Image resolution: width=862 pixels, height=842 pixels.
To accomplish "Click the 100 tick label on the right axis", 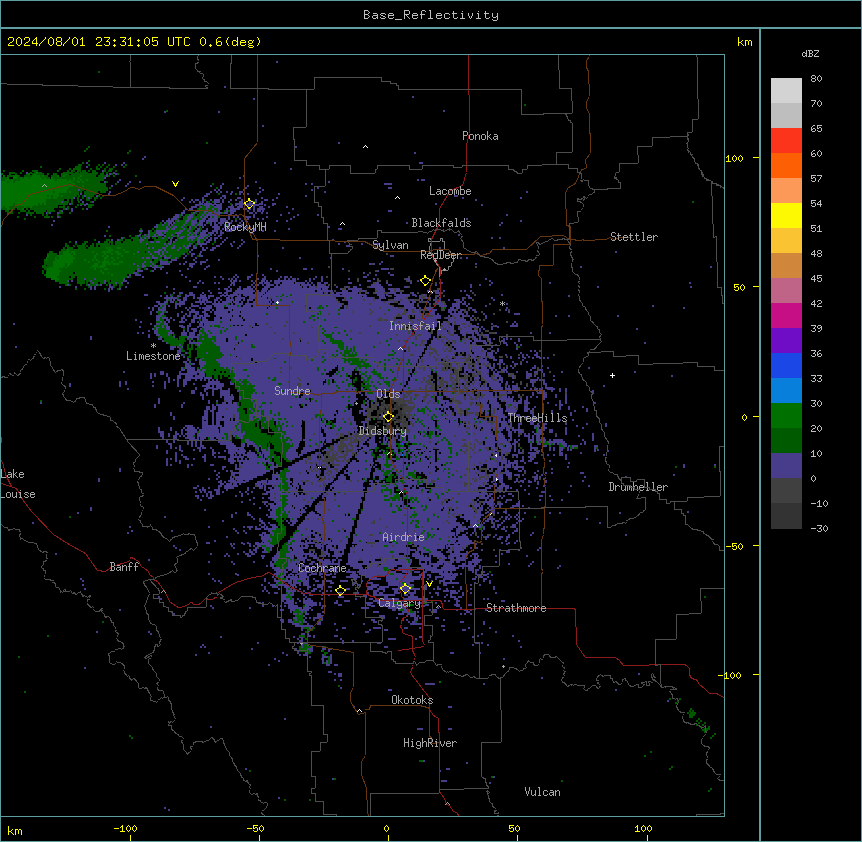I will [734, 158].
